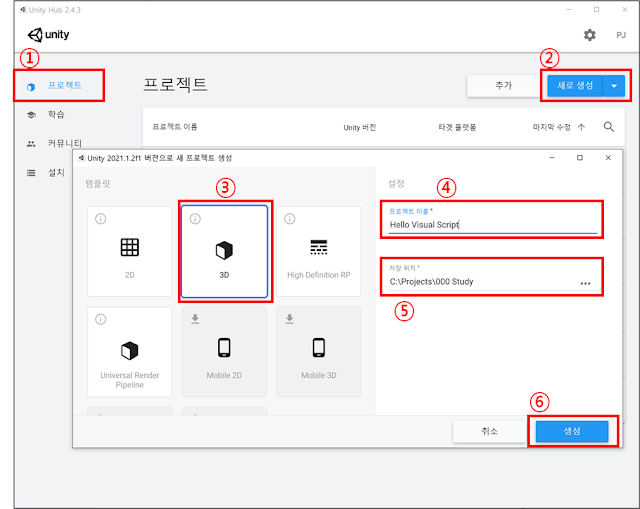The image size is (640, 509).
Task: Close the new project dialog
Action: 608,158
